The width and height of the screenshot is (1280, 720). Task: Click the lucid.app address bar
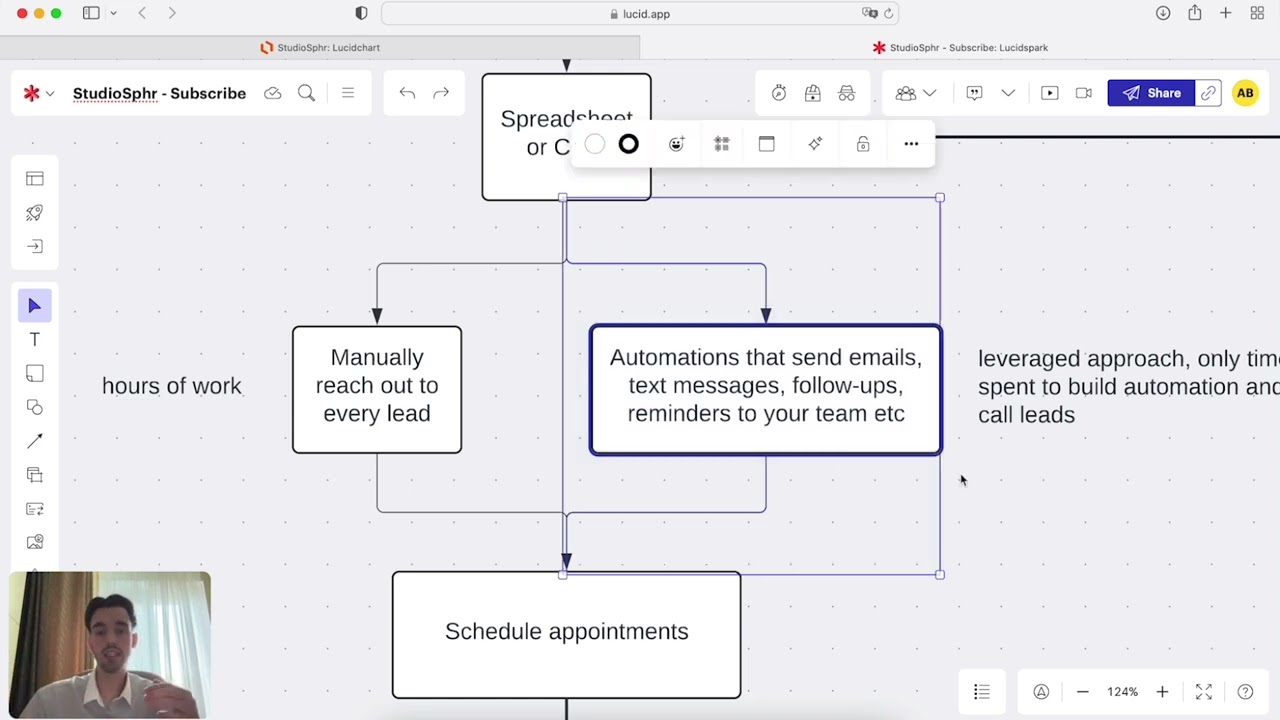(x=640, y=14)
